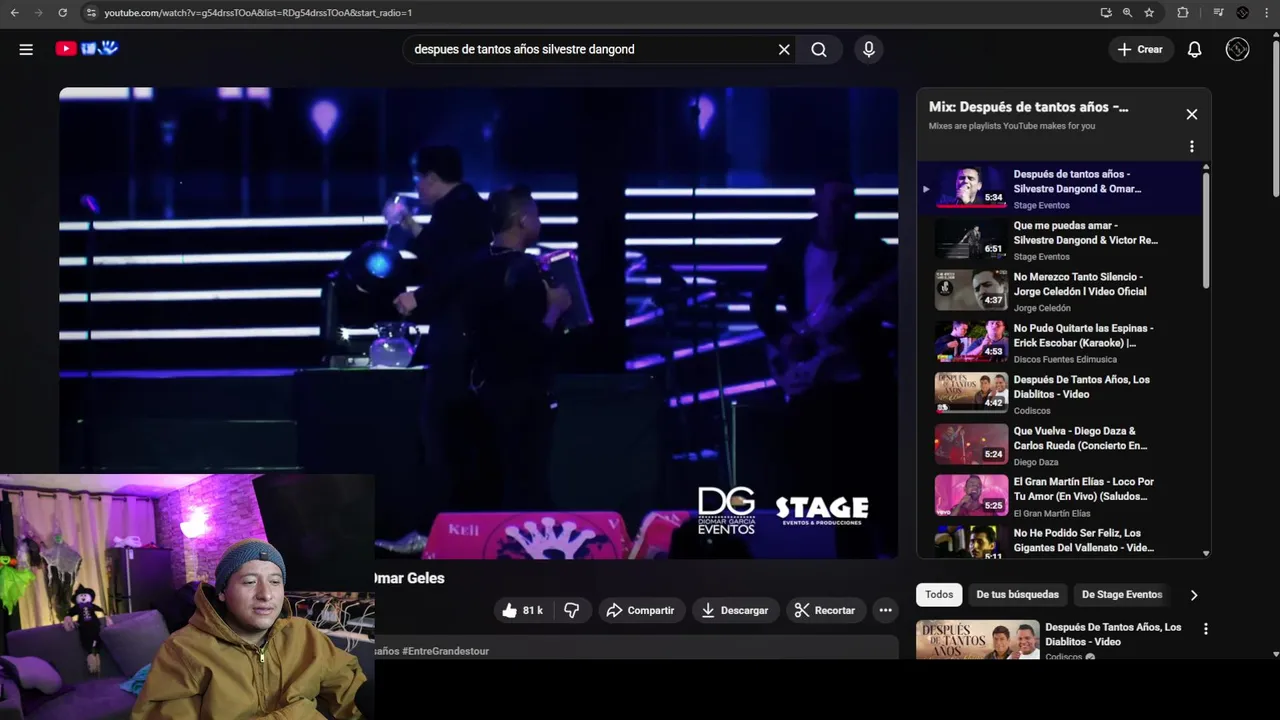The image size is (1280, 720).
Task: Click the Mix: Después de tantos años title
Action: coord(1028,107)
